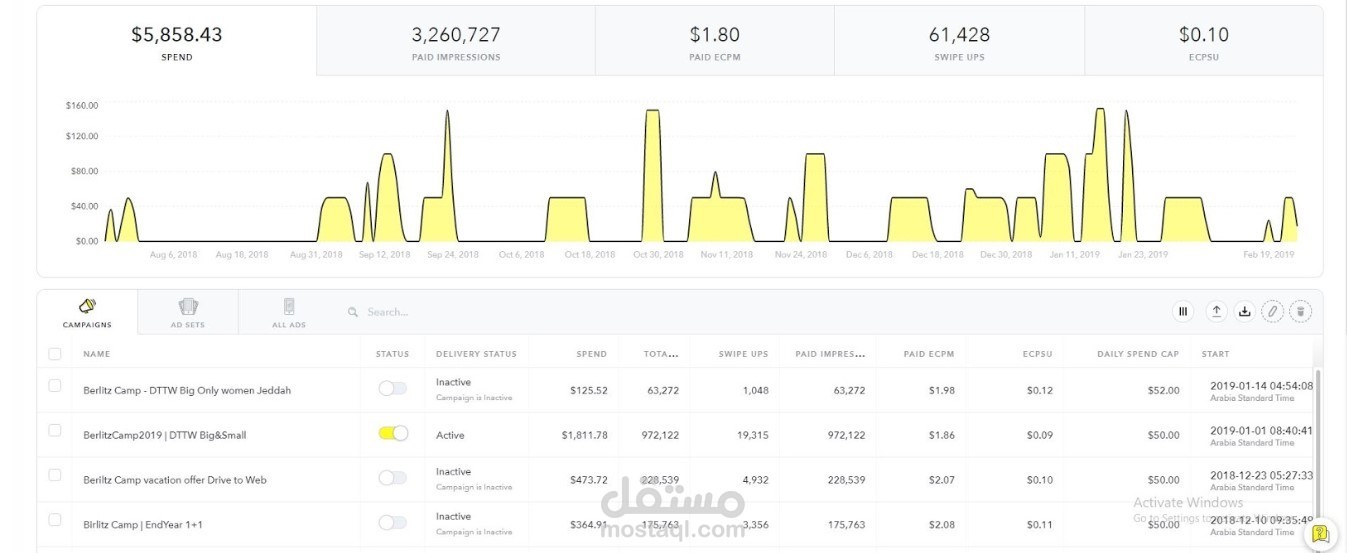Switch to the All Ads tab
This screenshot has width=1347, height=553.
pos(289,312)
